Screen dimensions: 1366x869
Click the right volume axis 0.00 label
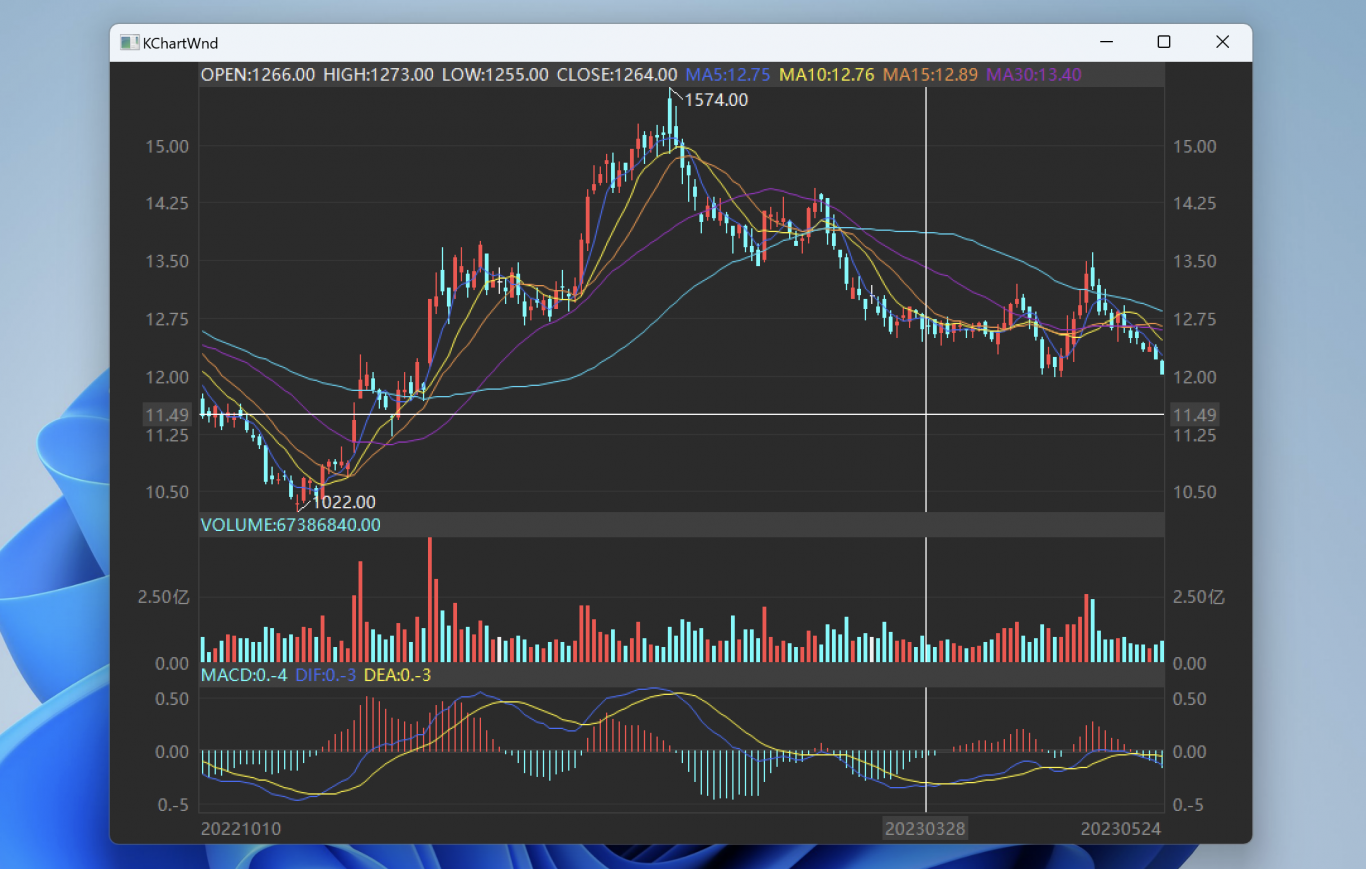pos(1190,663)
